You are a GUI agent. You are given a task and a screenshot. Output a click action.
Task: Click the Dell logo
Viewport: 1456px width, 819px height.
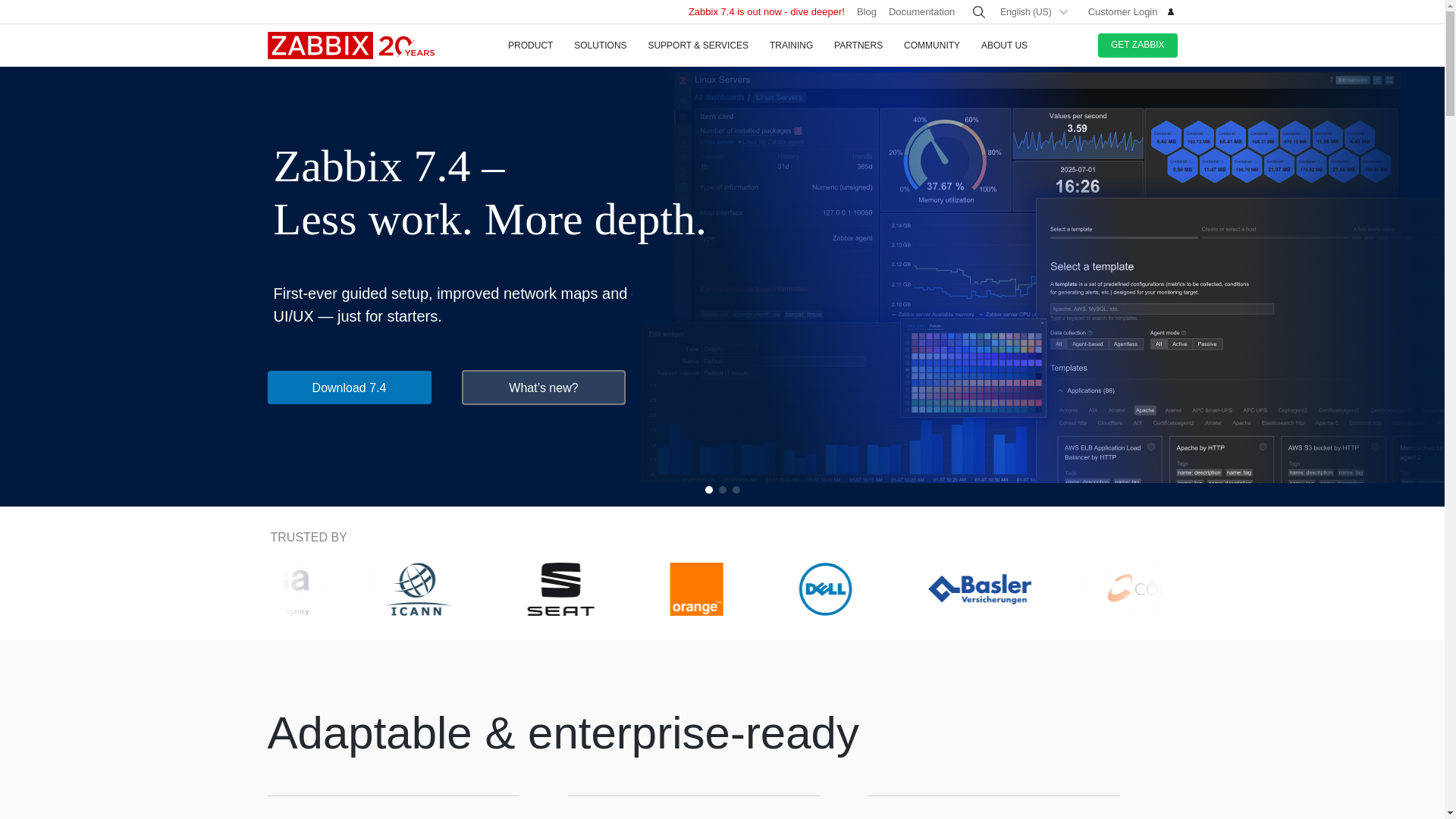pyautogui.click(x=825, y=589)
